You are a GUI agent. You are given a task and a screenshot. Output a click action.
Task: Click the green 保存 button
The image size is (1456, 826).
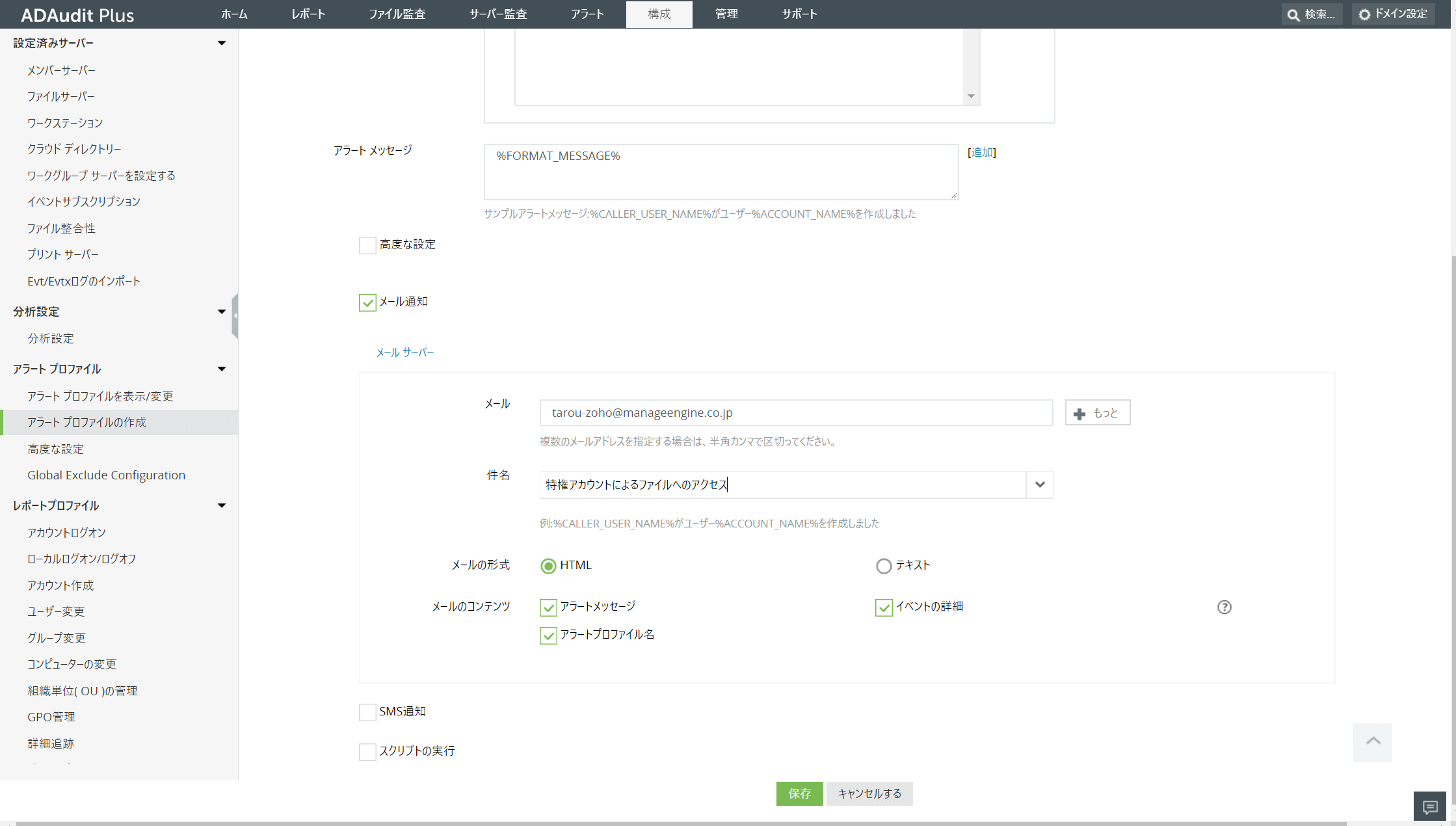pos(799,793)
